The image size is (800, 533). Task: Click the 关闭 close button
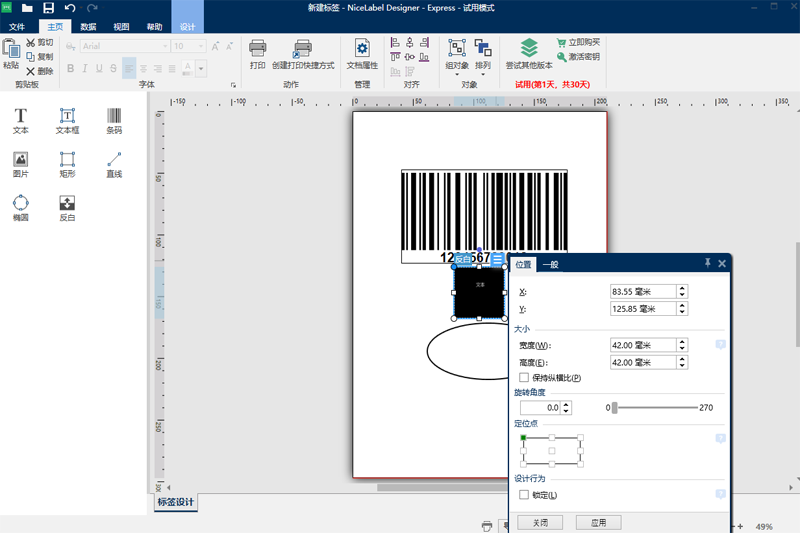click(540, 522)
